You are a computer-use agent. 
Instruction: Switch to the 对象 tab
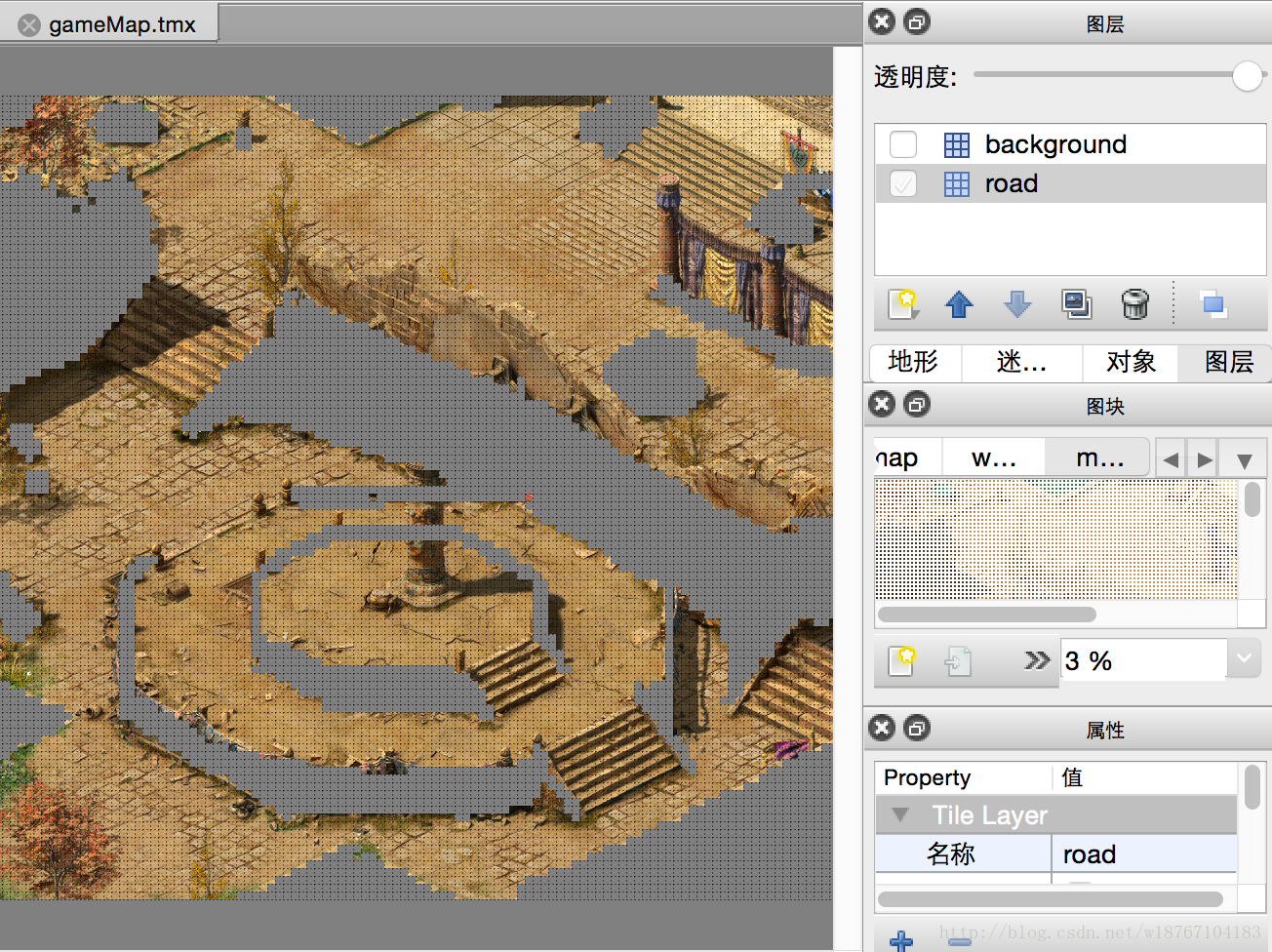pos(1131,362)
